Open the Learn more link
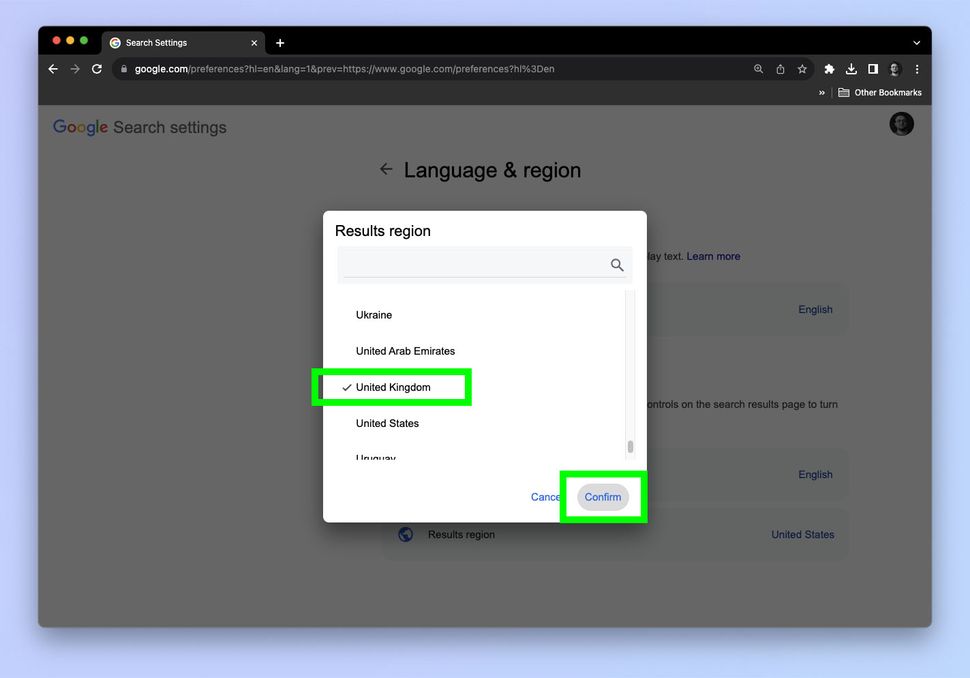Image resolution: width=970 pixels, height=678 pixels. click(x=712, y=256)
